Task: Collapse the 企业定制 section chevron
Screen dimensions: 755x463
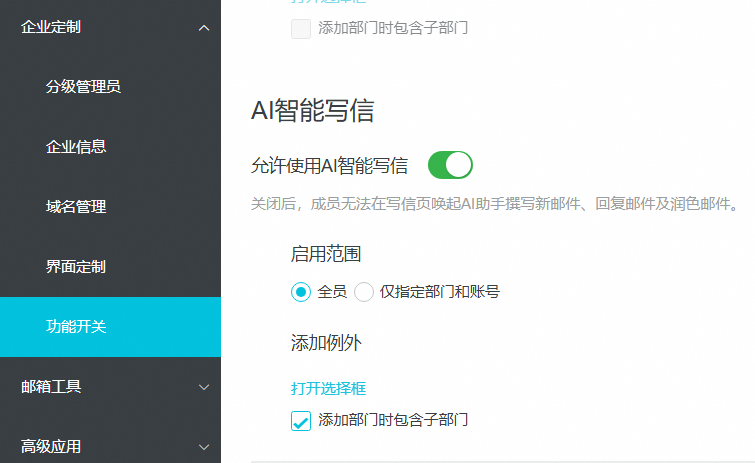Action: (x=204, y=28)
